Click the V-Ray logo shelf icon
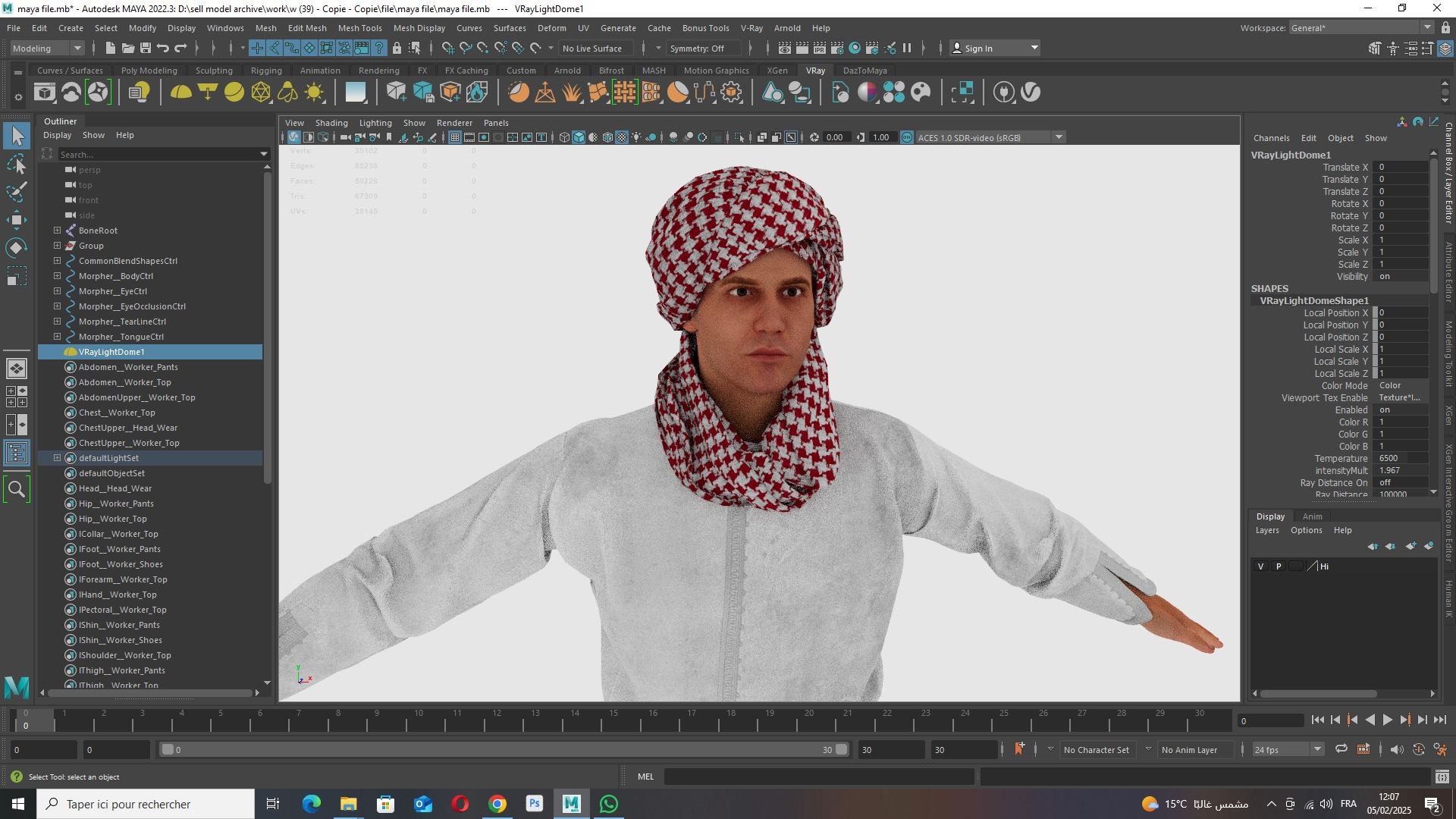This screenshot has height=819, width=1456. tap(1031, 93)
